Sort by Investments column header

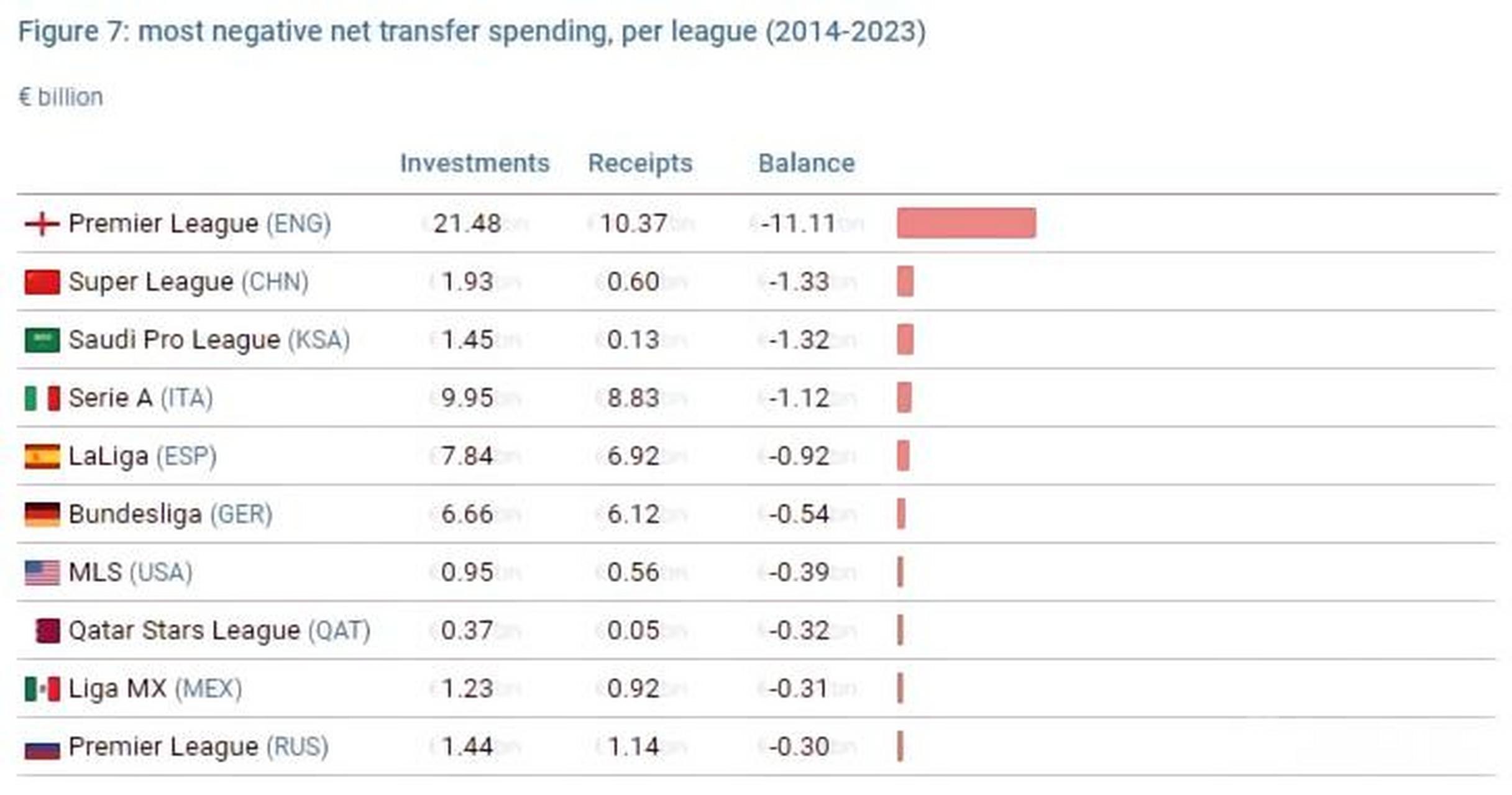(475, 163)
